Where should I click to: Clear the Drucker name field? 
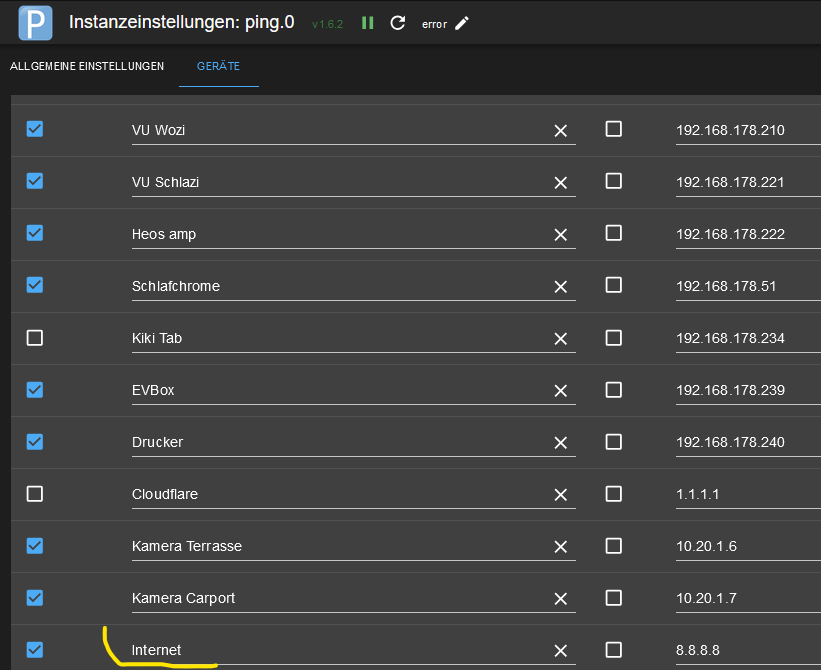coord(561,443)
